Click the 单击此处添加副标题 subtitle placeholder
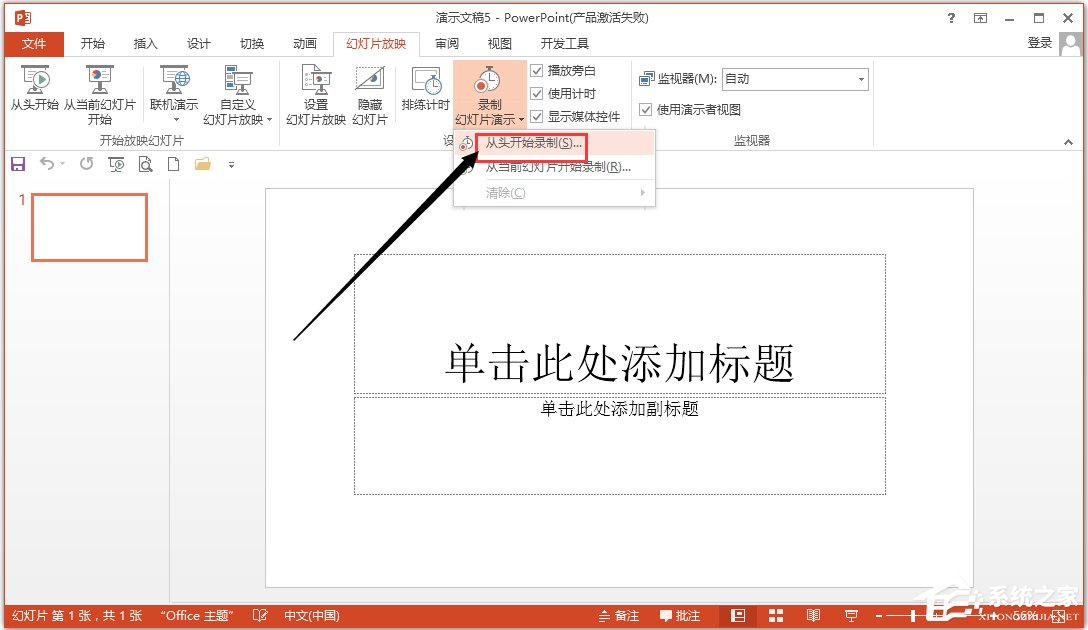Image resolution: width=1088 pixels, height=630 pixels. coord(620,445)
